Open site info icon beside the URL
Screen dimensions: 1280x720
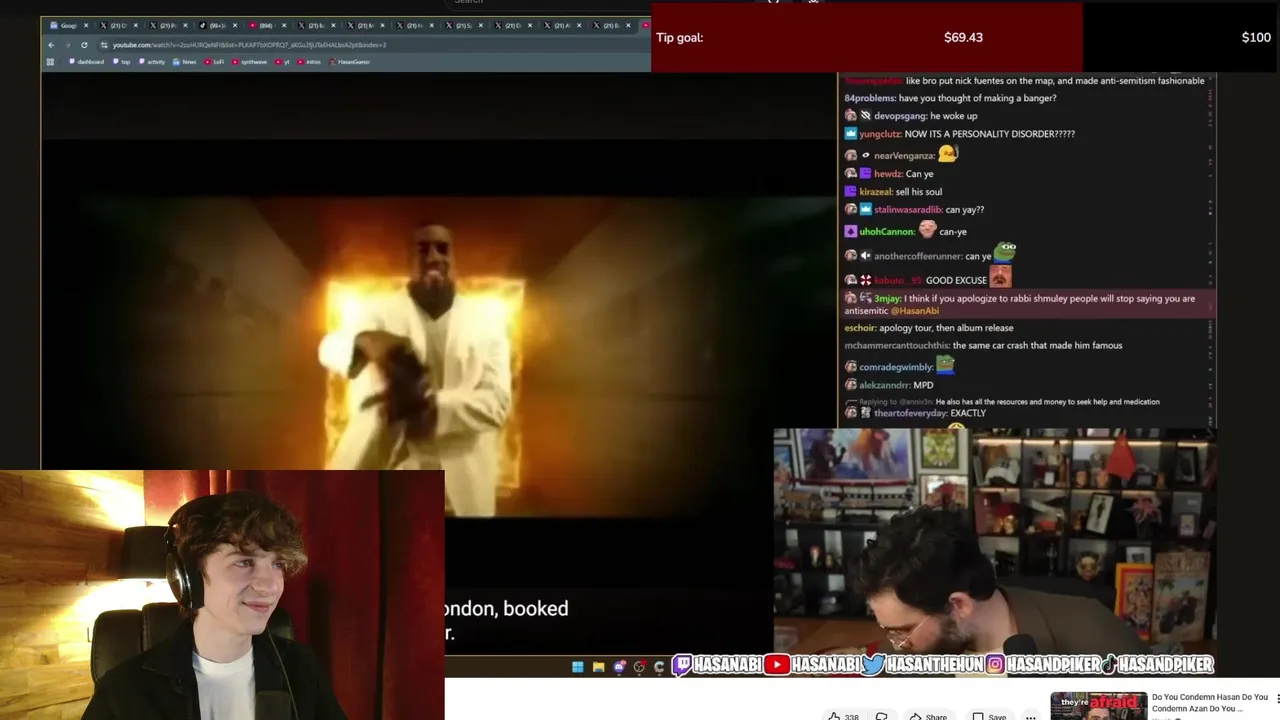[104, 45]
